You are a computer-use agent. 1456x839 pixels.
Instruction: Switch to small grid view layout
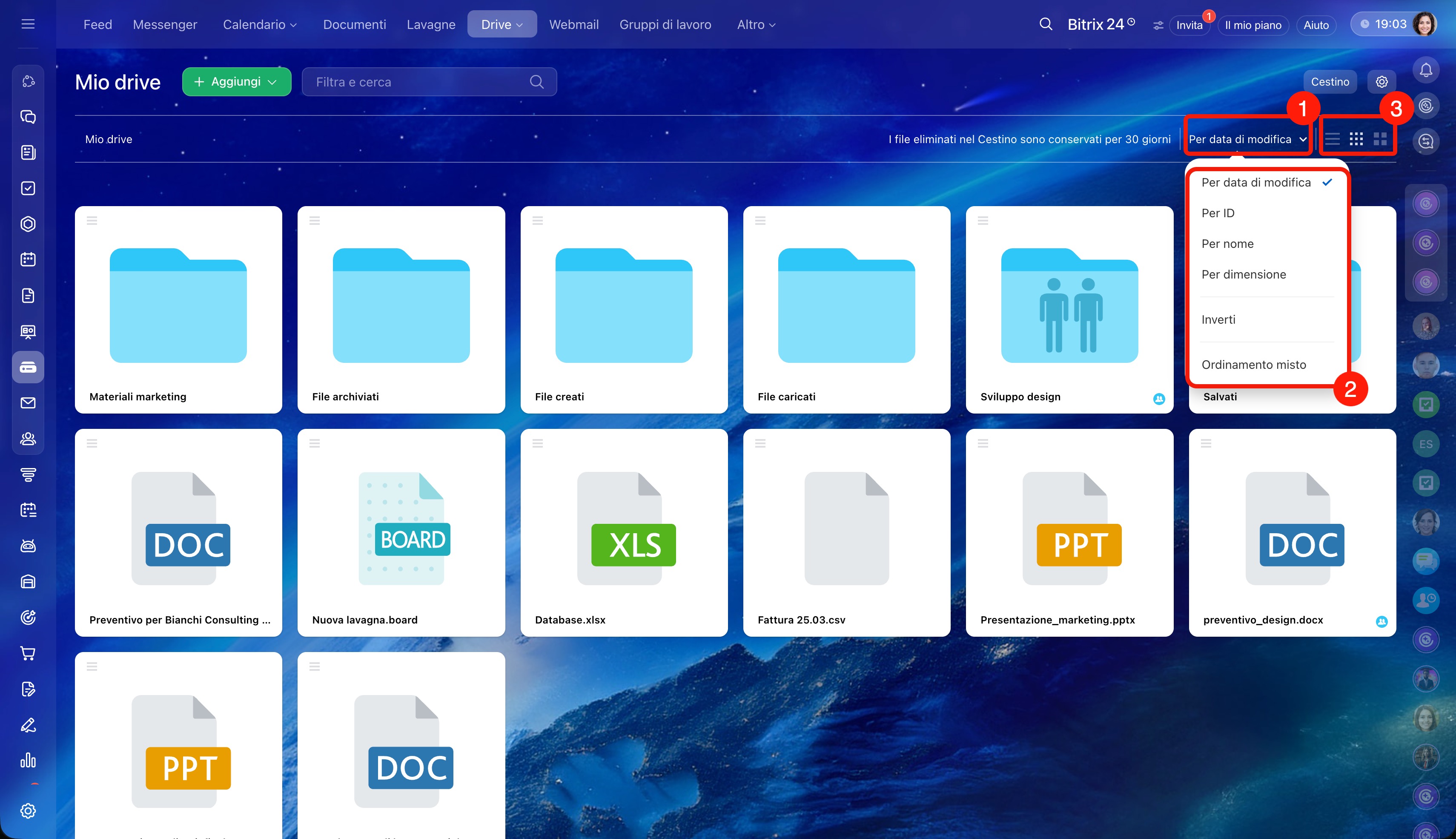click(x=1356, y=139)
